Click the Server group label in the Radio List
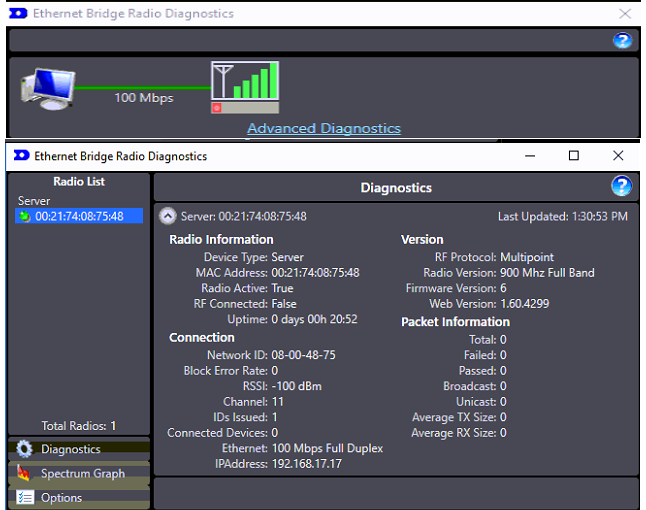The height and width of the screenshot is (510, 646). pos(33,201)
